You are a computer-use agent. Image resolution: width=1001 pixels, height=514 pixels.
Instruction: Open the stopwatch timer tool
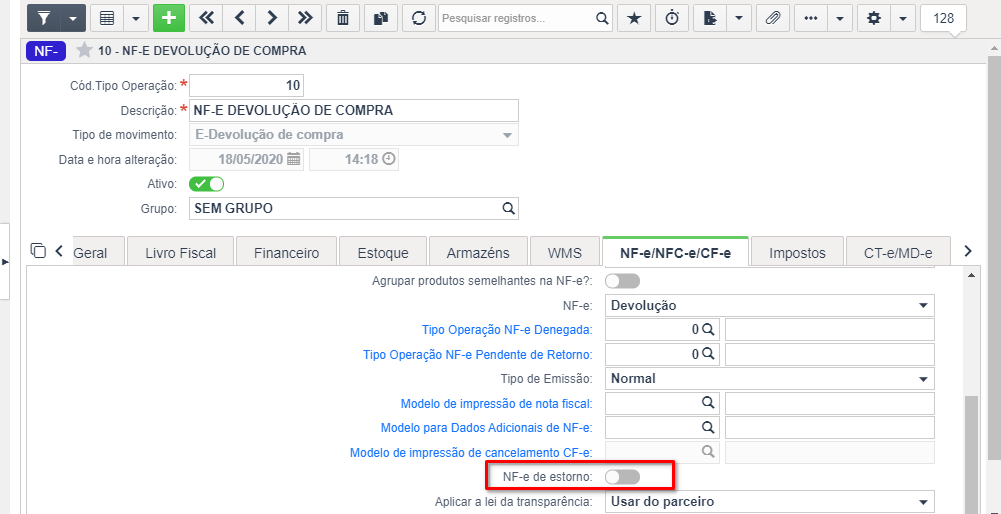click(672, 19)
